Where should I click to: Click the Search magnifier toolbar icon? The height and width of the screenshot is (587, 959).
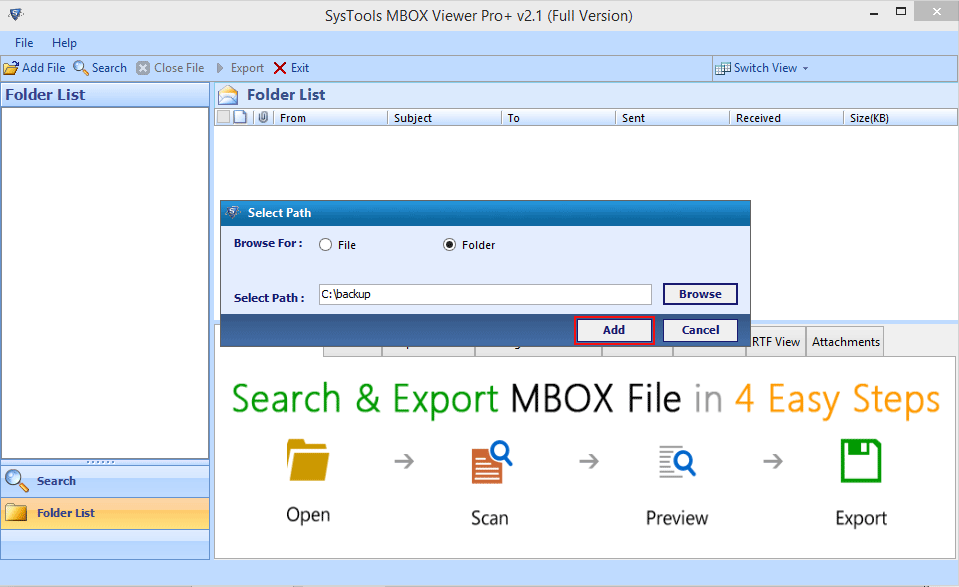click(x=81, y=68)
